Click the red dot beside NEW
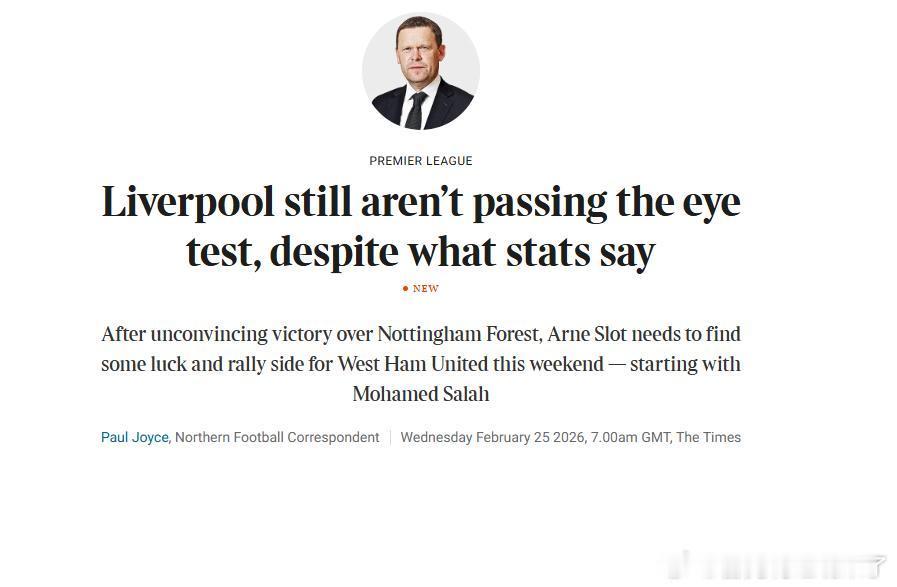The height and width of the screenshot is (587, 897). [405, 289]
